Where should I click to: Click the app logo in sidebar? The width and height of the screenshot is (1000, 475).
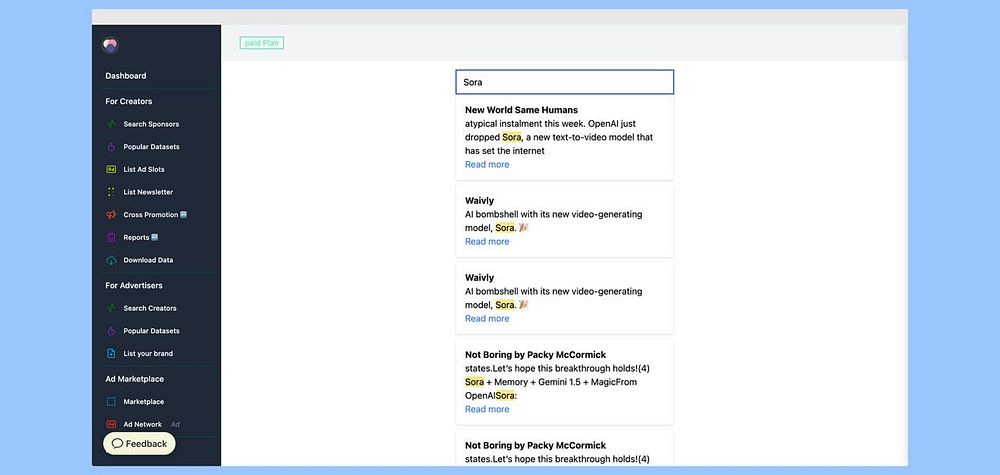tap(110, 45)
